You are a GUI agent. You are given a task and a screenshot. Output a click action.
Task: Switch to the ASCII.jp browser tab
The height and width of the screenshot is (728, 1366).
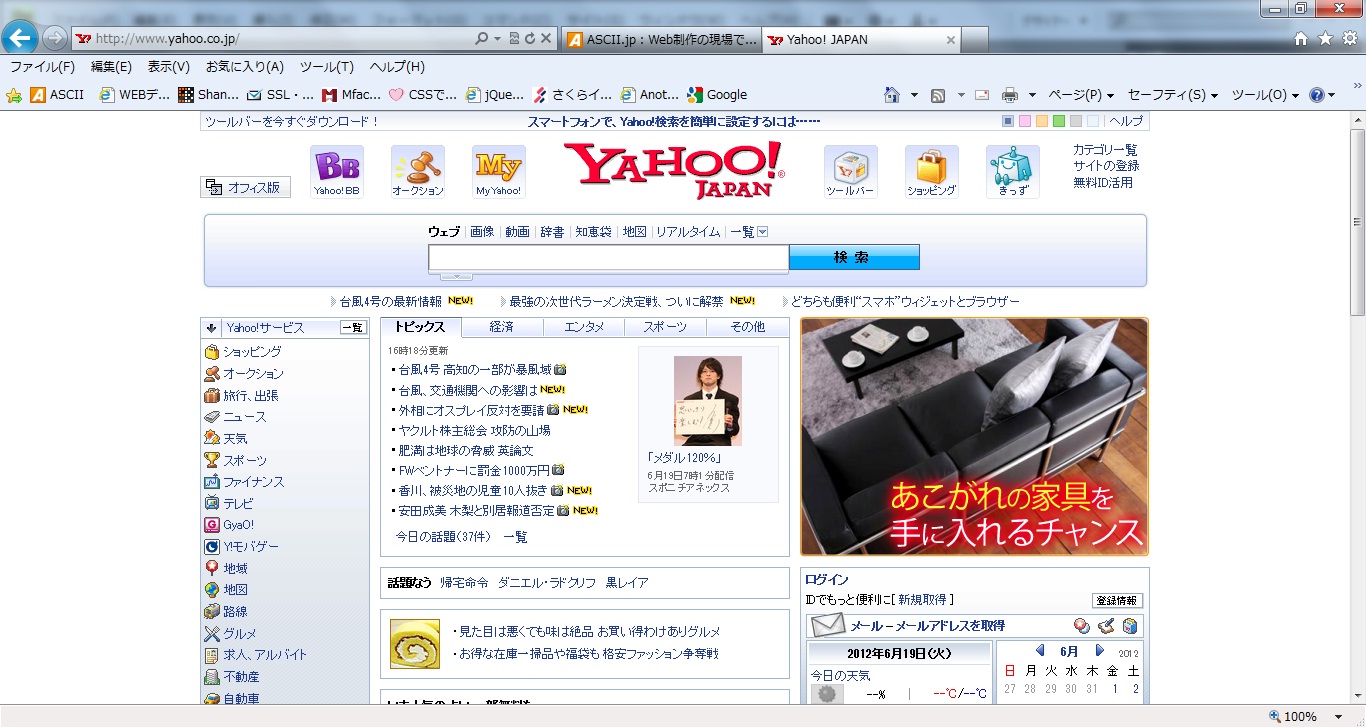660,40
